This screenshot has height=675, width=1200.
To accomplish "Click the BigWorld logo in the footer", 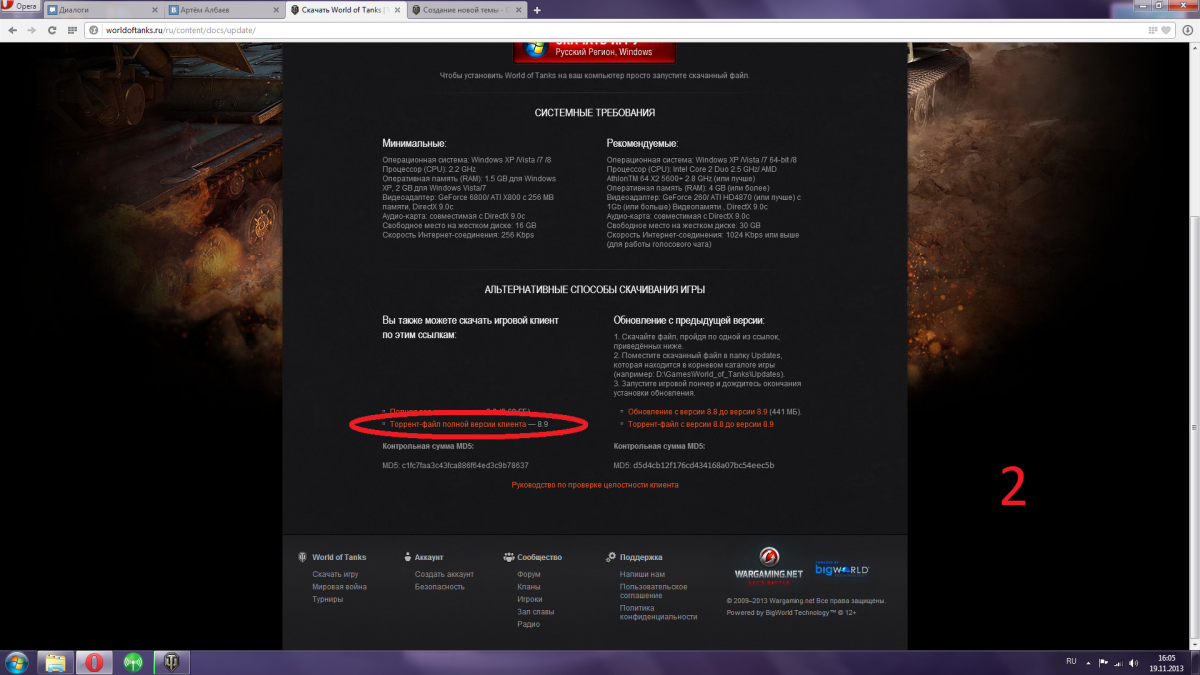I will point(841,568).
